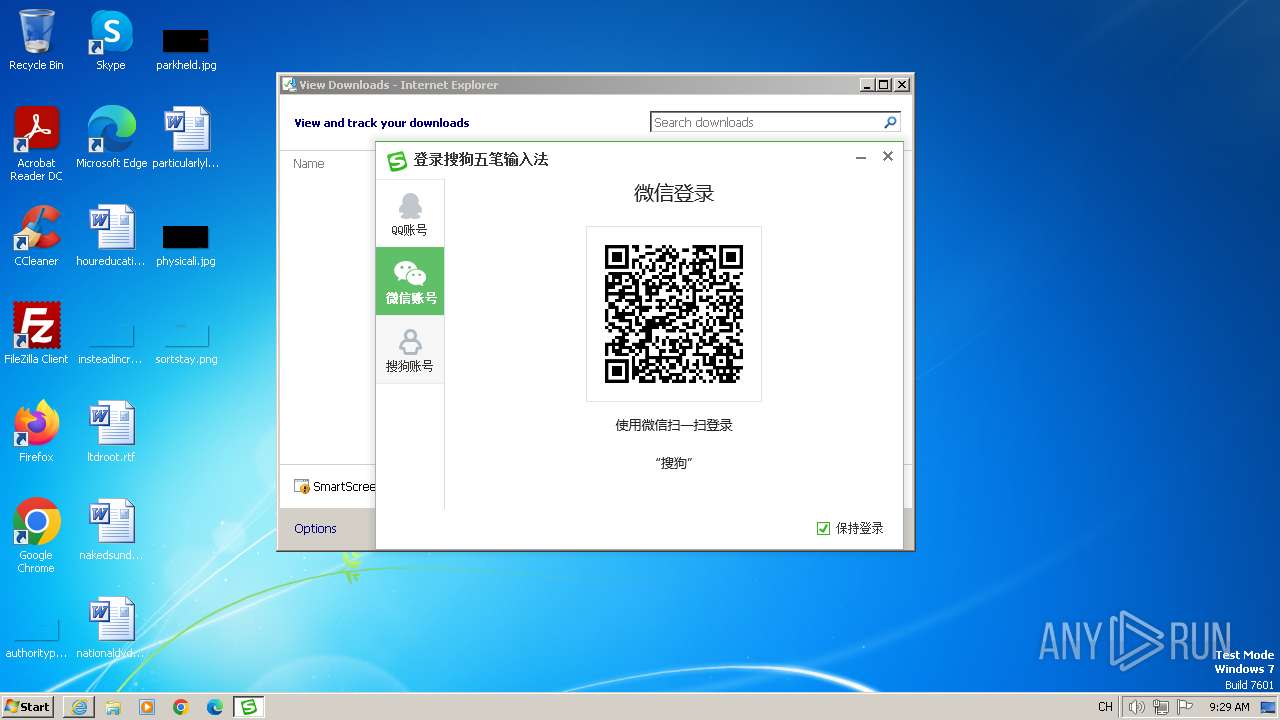1280x720 pixels.
Task: Click Sogou input taskbar button
Action: point(249,706)
